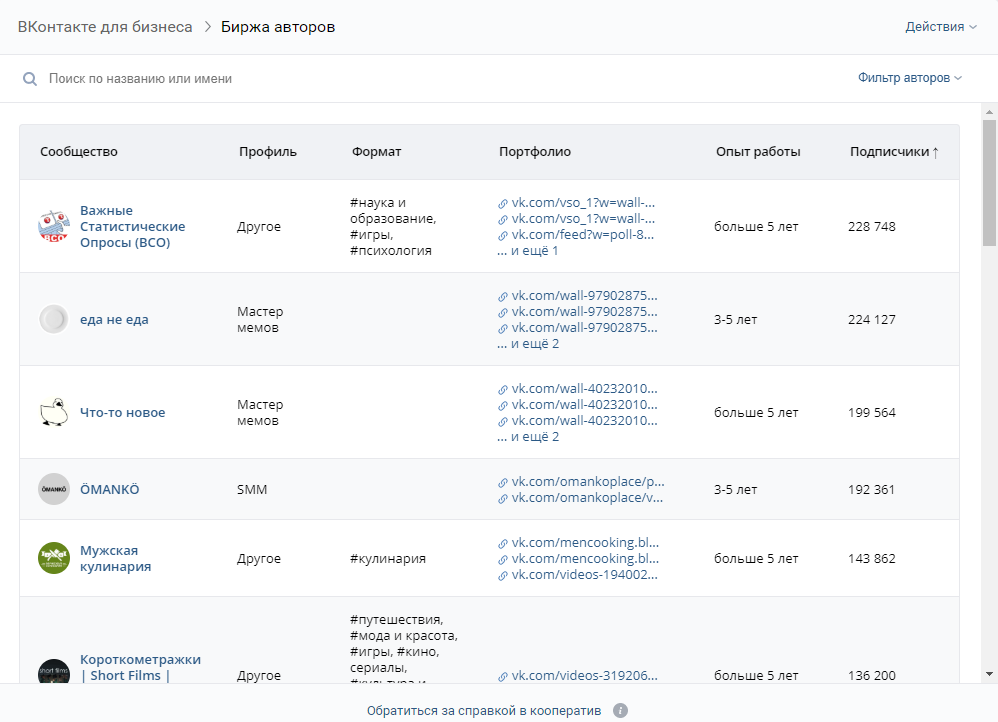The height and width of the screenshot is (722, 998).
Task: Sort by Подписчики column header
Action: click(x=894, y=152)
